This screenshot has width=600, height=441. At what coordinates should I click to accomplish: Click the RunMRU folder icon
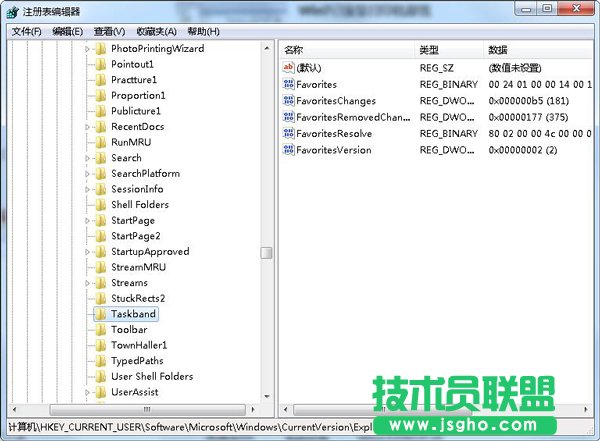[100, 142]
